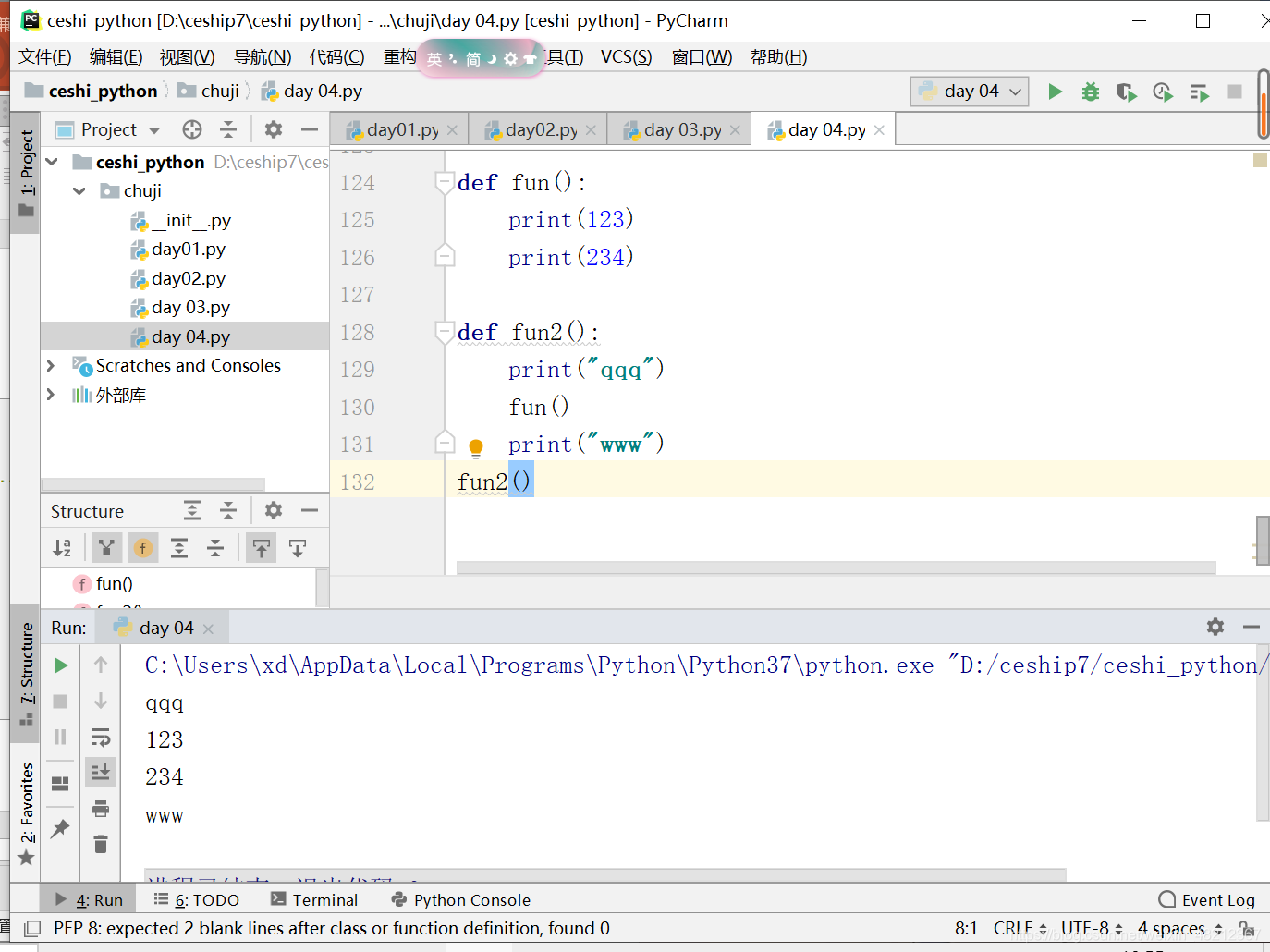Expand Scratches and Consoles
The height and width of the screenshot is (952, 1270).
coord(51,366)
